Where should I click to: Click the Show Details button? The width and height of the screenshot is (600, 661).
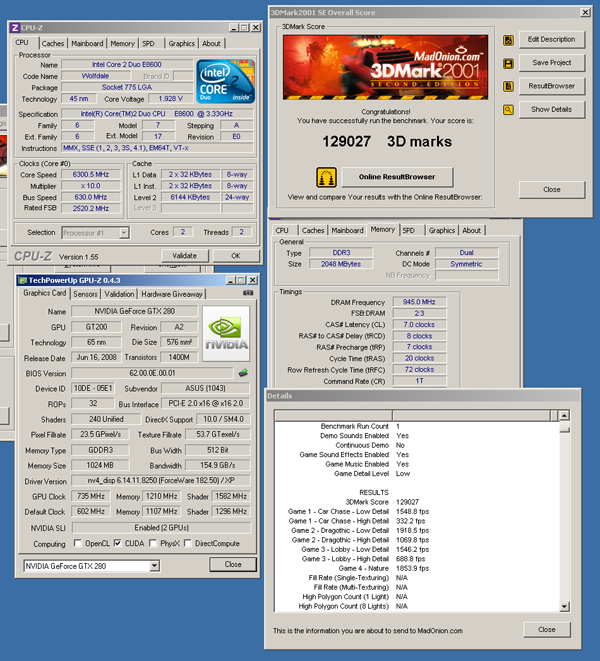[552, 110]
